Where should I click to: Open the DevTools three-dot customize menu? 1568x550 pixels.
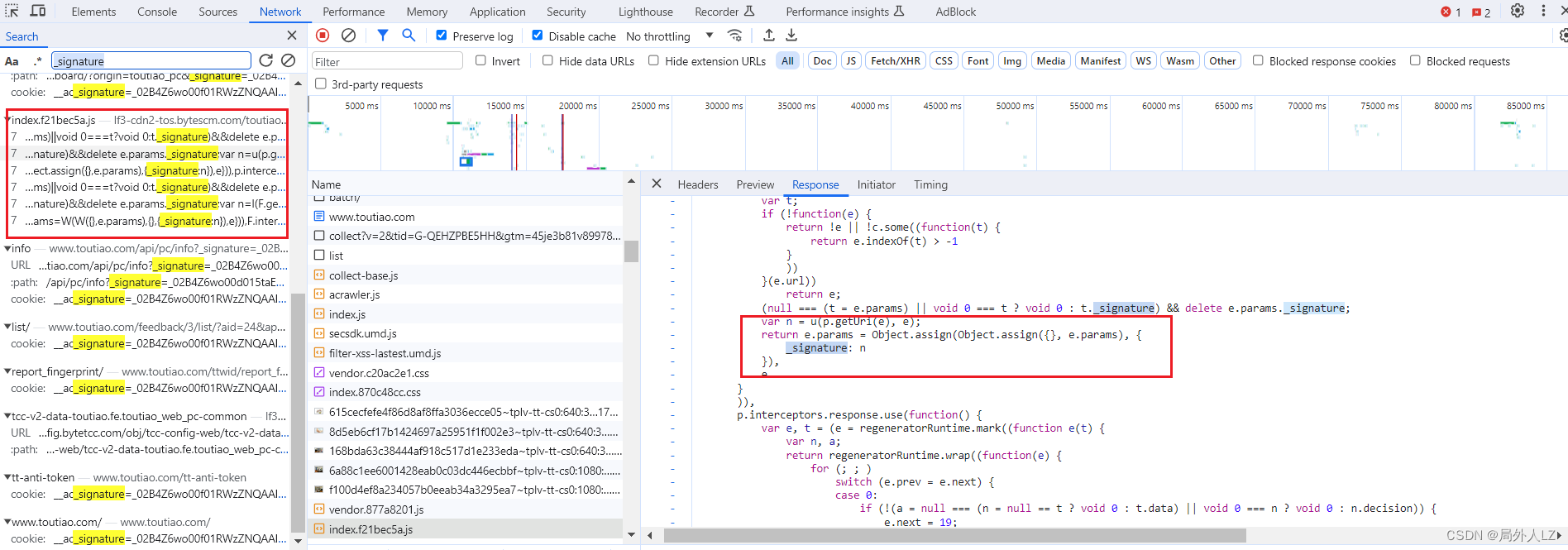click(x=1543, y=11)
